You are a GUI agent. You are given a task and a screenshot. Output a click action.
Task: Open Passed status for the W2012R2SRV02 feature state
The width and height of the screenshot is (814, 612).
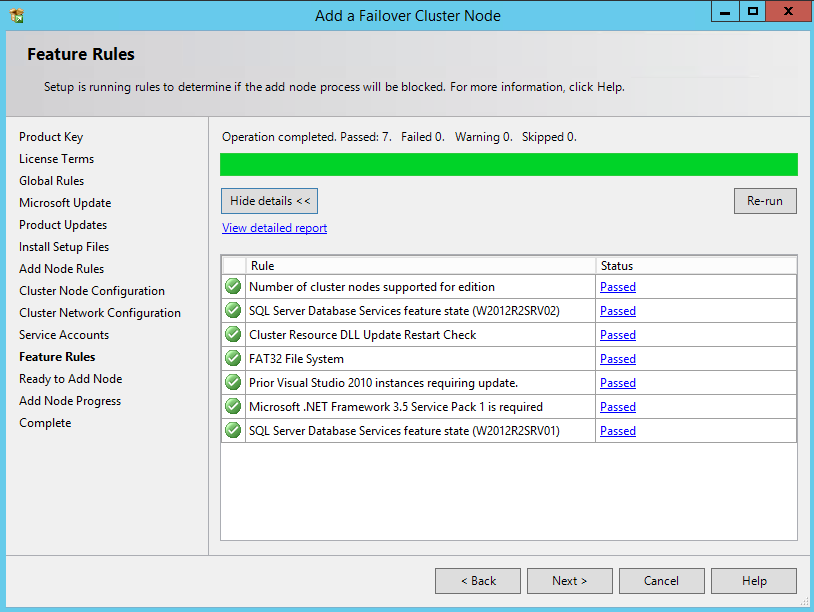tap(618, 311)
